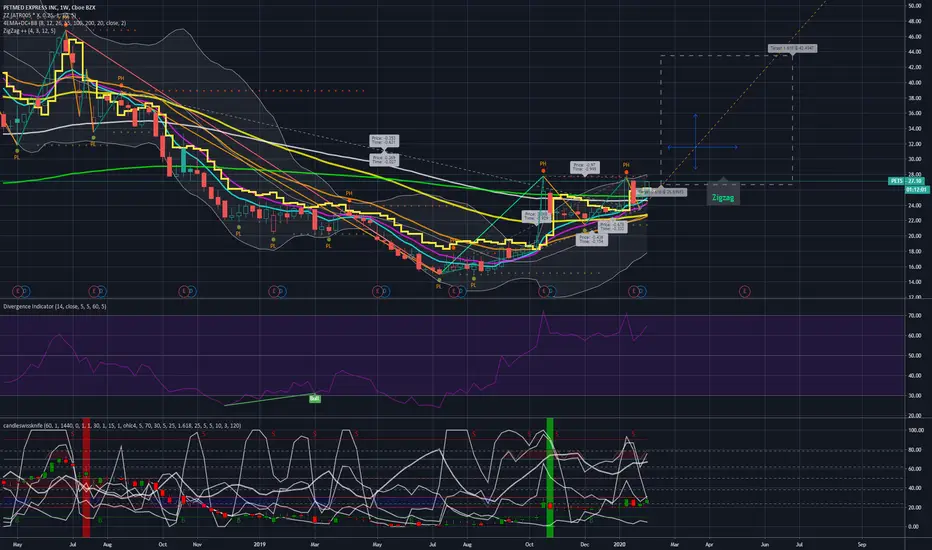Open the 4EMA+DC+BB indicator legend
The height and width of the screenshot is (550, 932).
(x=64, y=23)
